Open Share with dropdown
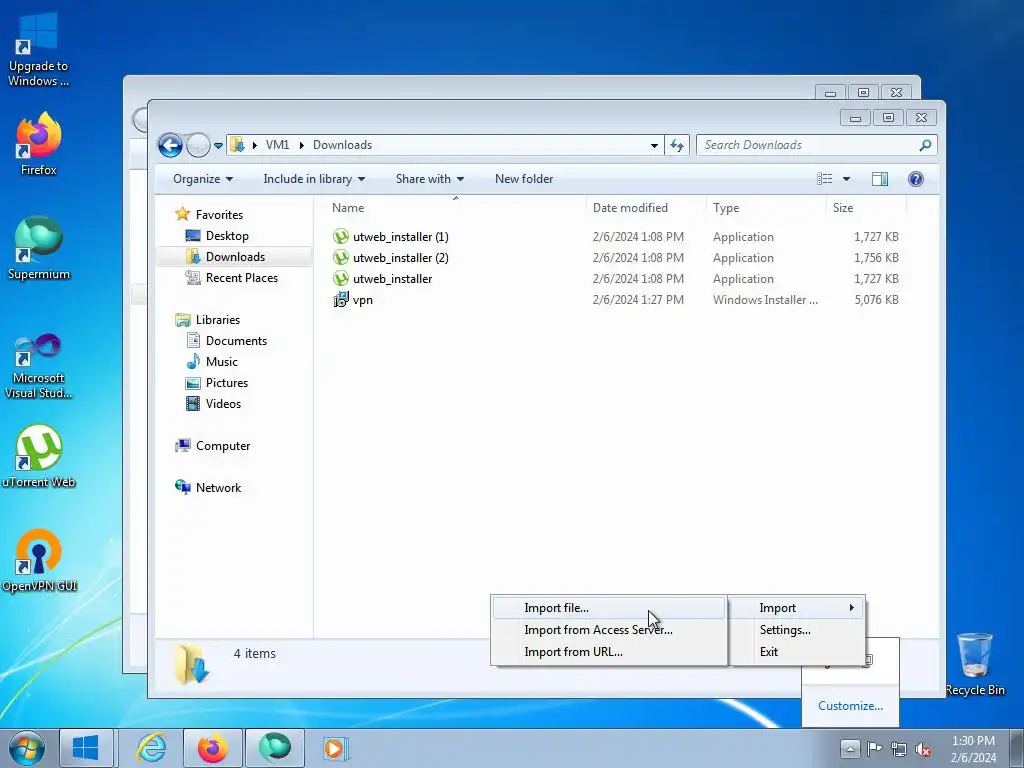 click(430, 179)
